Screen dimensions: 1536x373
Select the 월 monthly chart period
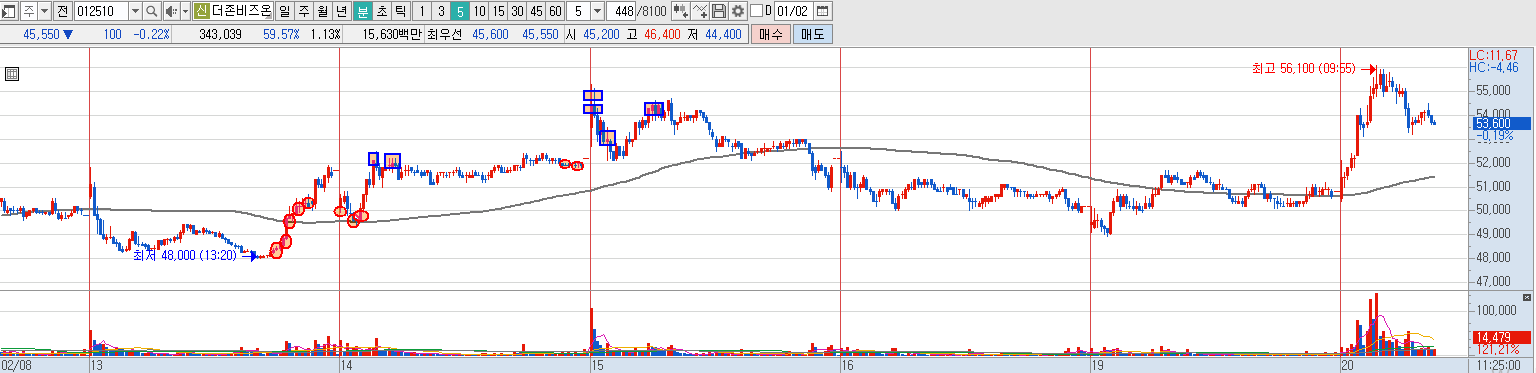click(322, 11)
